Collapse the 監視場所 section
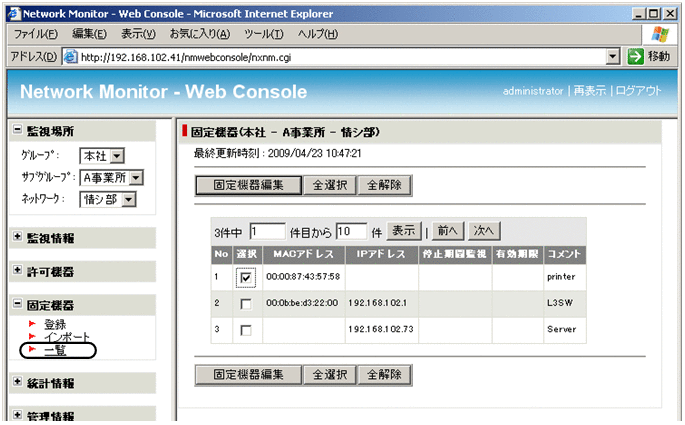 pos(17,129)
